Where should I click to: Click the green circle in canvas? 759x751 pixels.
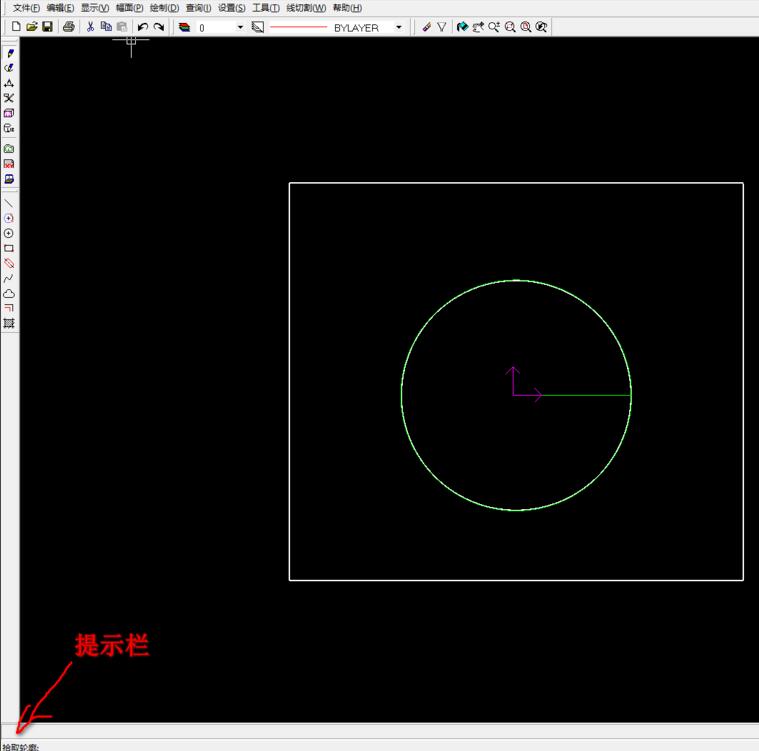click(402, 395)
